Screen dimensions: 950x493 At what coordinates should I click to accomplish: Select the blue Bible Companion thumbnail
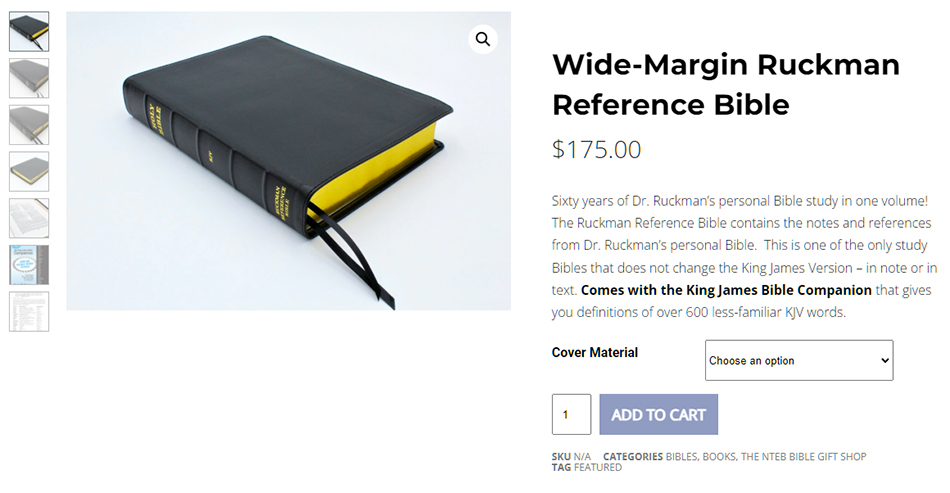[x=29, y=265]
